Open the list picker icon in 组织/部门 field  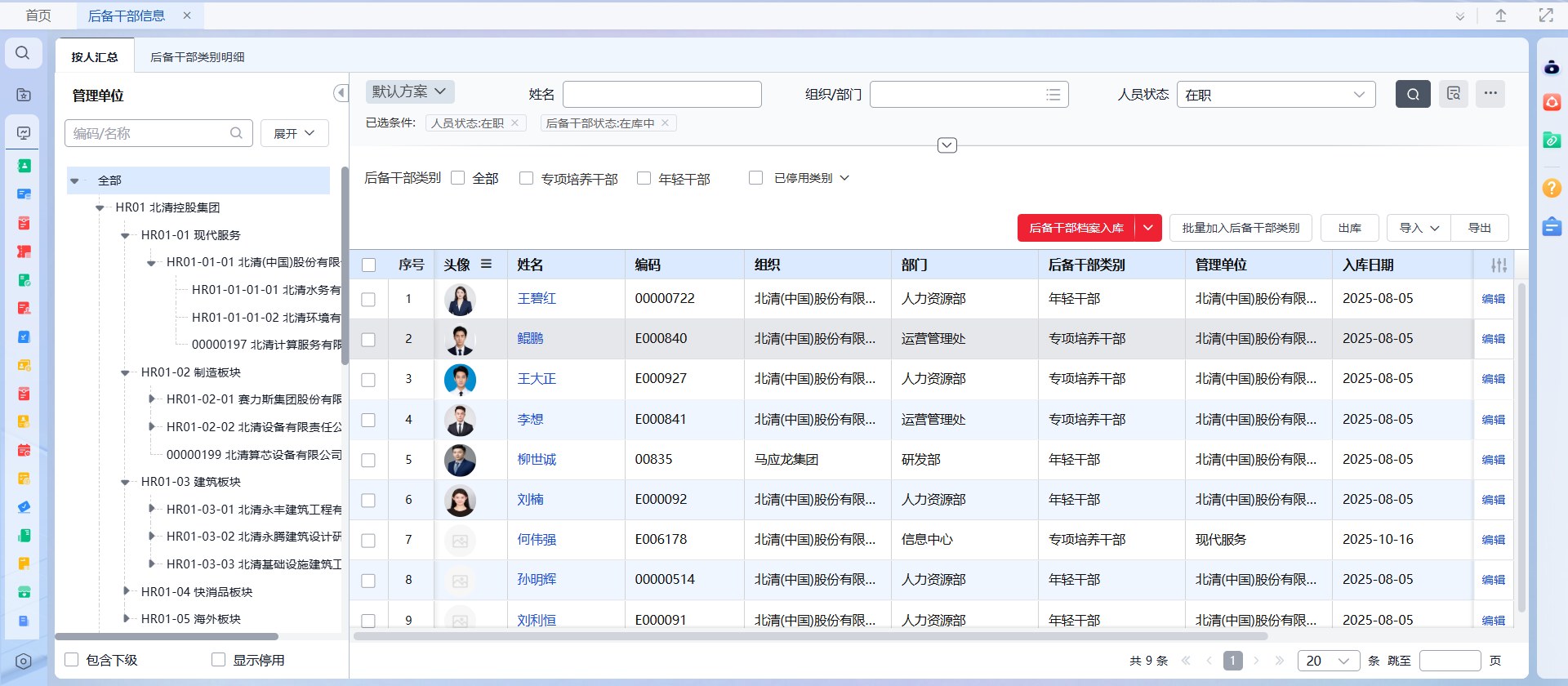pyautogui.click(x=1053, y=95)
